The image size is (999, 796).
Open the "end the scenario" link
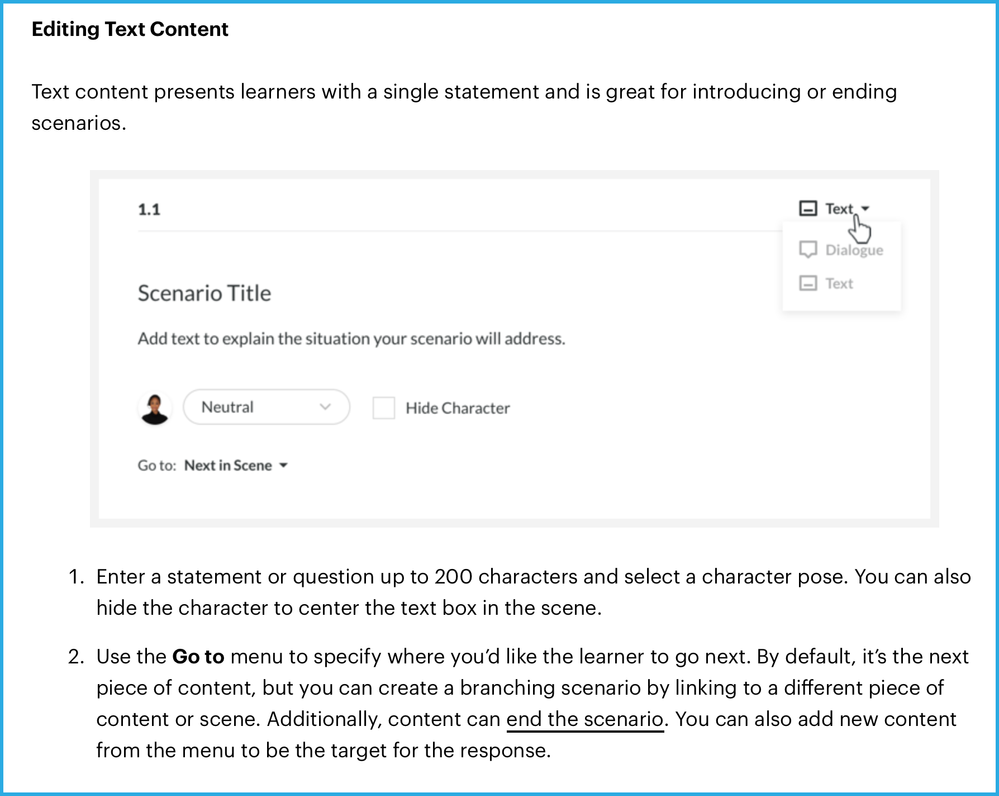pyautogui.click(x=585, y=720)
